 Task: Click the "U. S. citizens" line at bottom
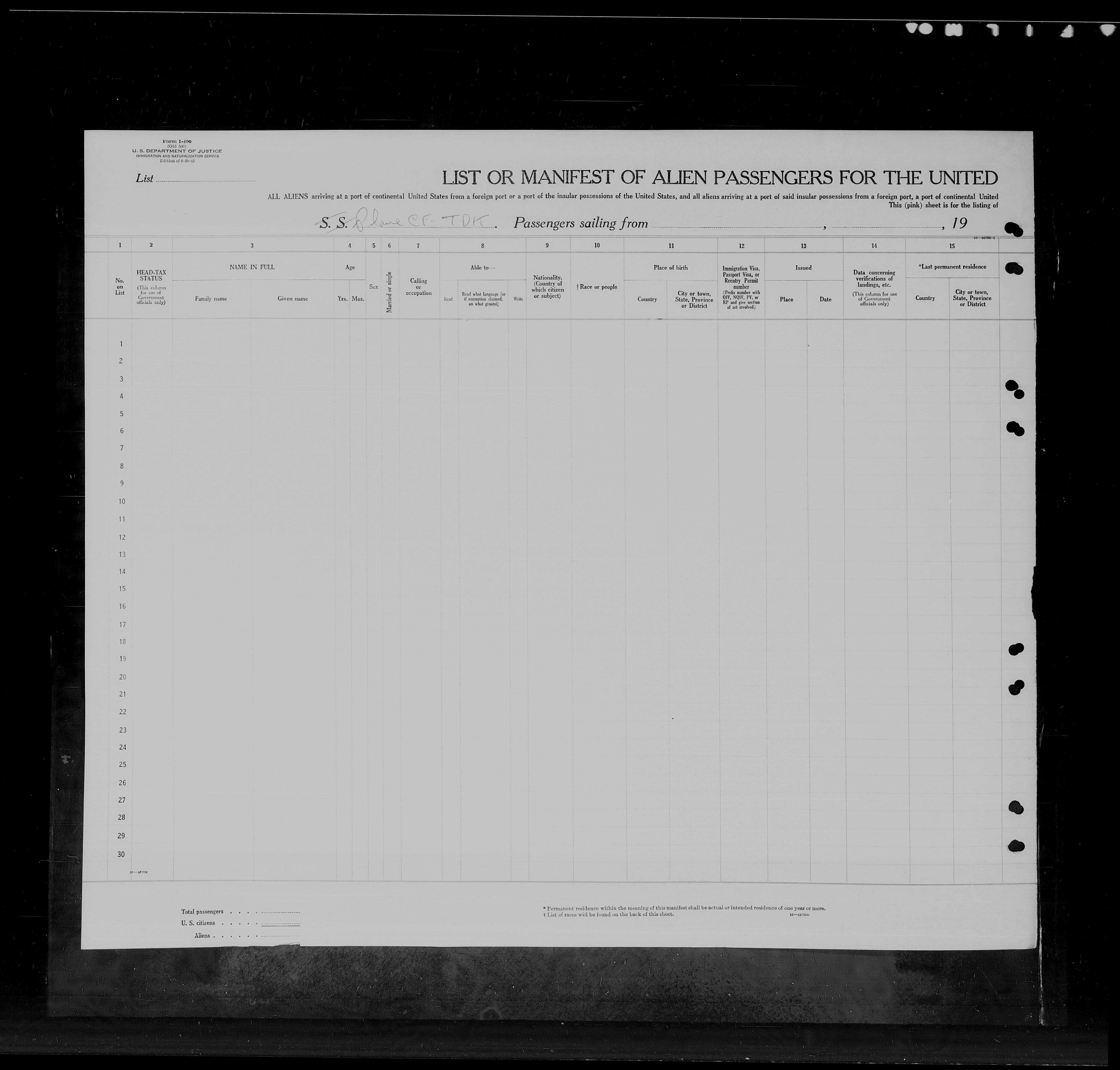tap(240, 923)
